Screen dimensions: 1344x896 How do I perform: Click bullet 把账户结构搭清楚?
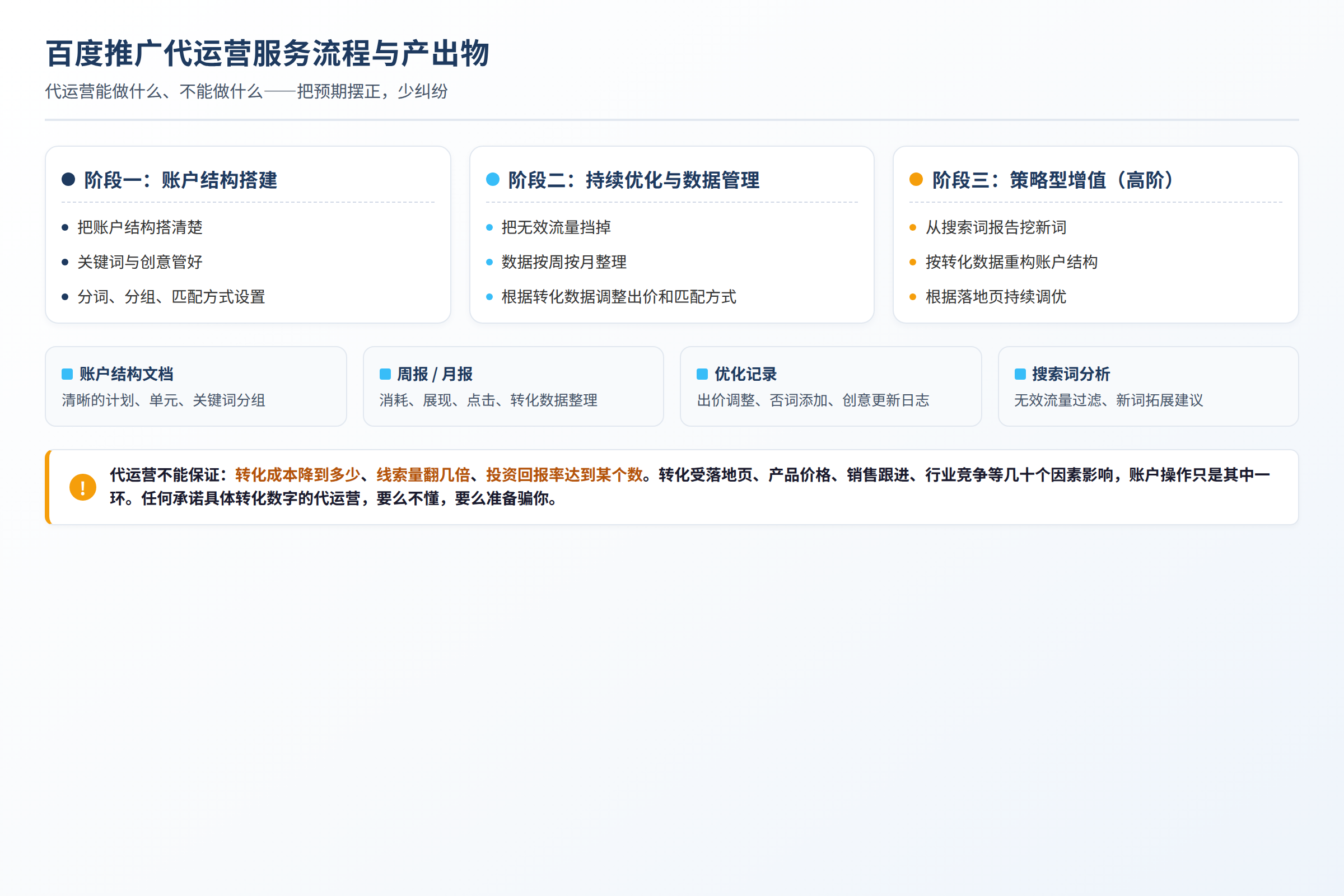click(140, 227)
